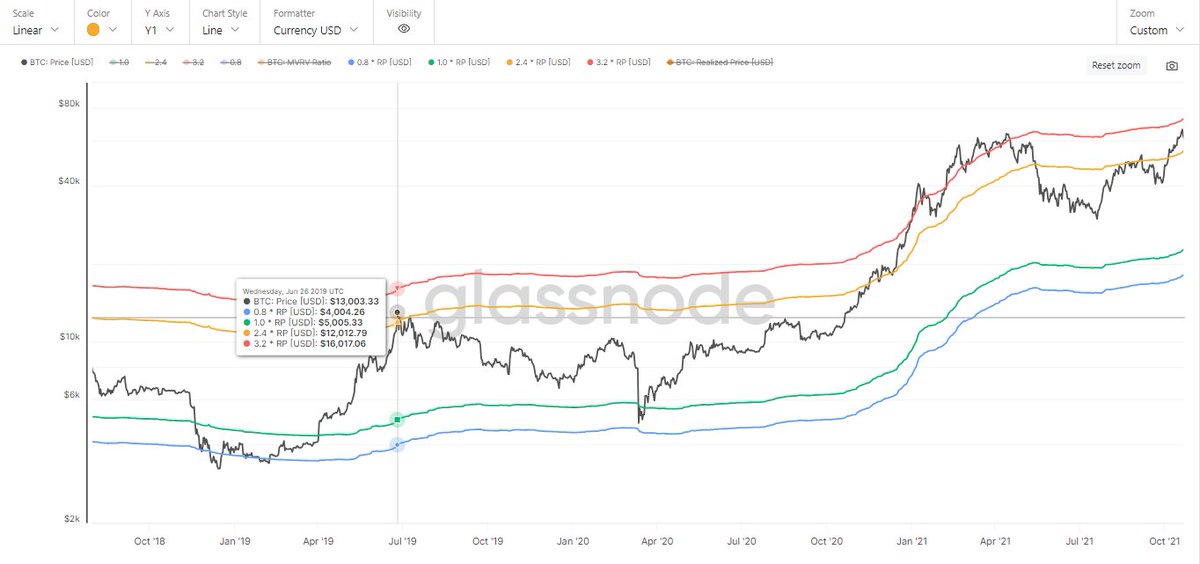Click the red 3.2 RP data point marker
The image size is (1200, 564).
click(398, 288)
